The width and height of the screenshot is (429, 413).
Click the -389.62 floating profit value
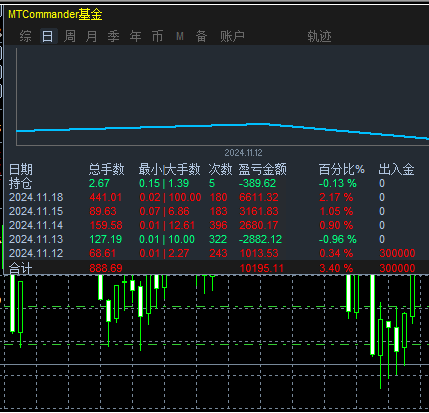click(x=257, y=183)
